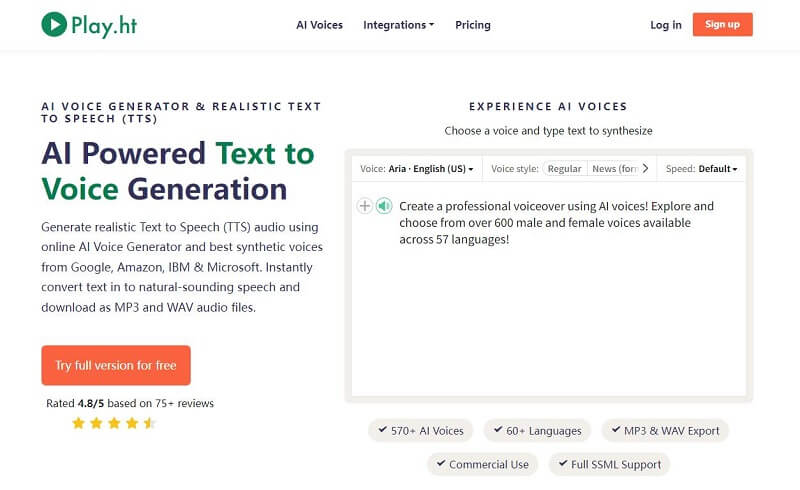Click the plus icon beside the text
The image size is (800, 490).
click(364, 206)
